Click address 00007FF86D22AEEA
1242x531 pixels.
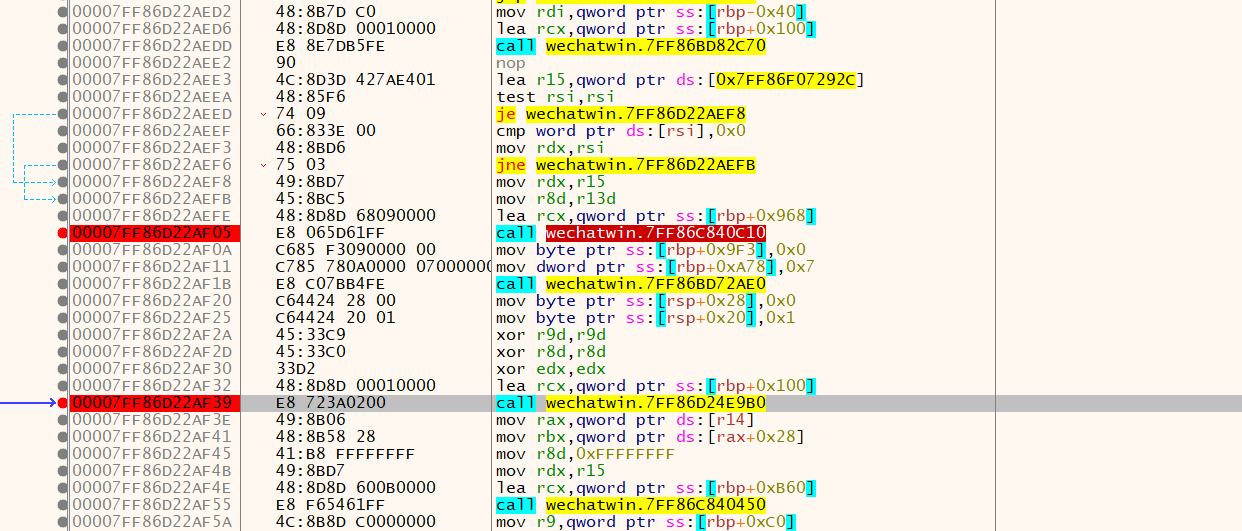coord(151,97)
